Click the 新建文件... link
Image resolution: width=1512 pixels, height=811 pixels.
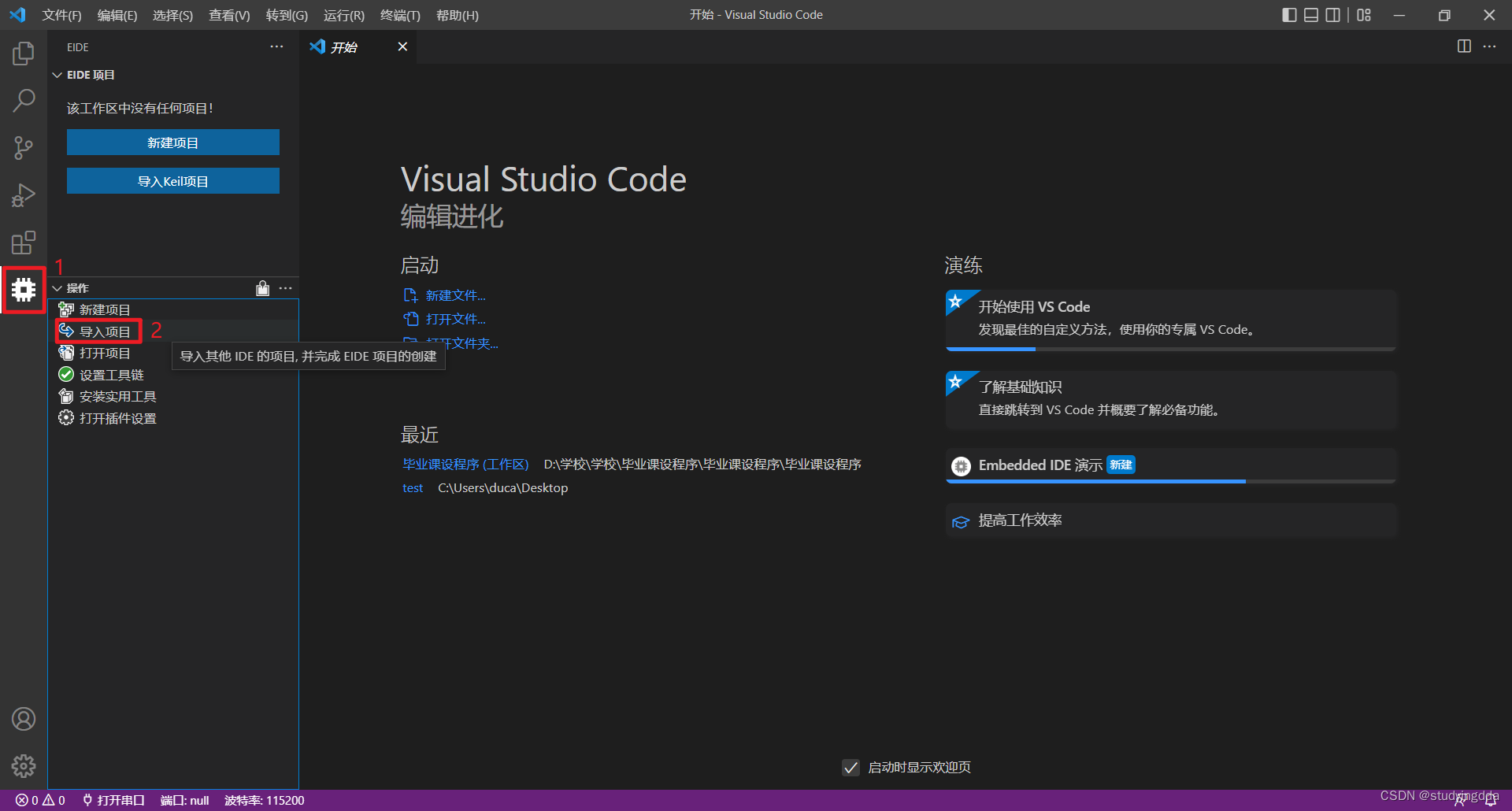click(445, 295)
